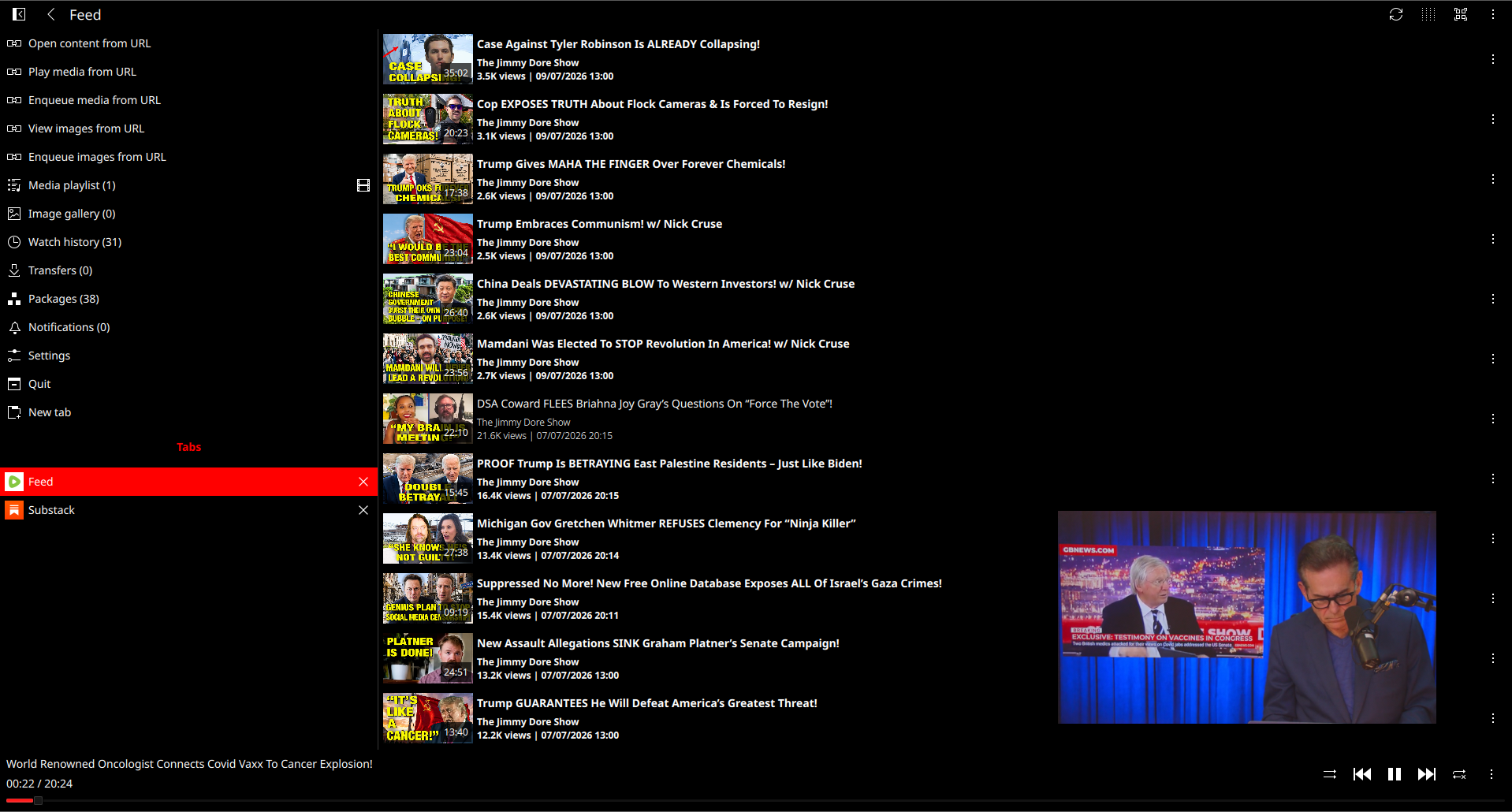Refresh the feed with the circular arrows icon

(x=1396, y=14)
